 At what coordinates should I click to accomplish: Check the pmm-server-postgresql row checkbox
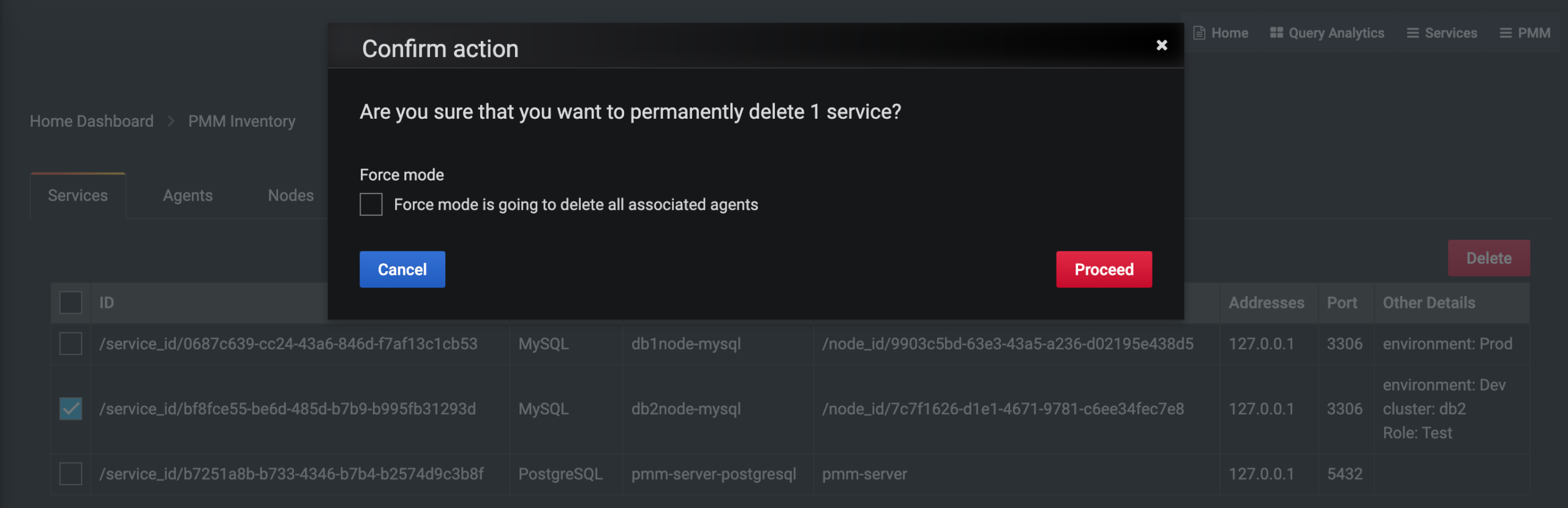point(70,474)
